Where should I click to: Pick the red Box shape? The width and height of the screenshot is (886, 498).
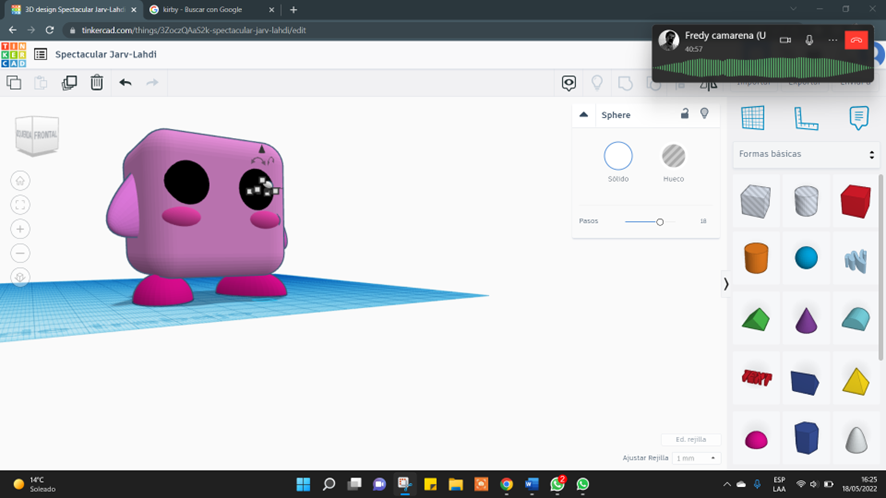coord(855,201)
